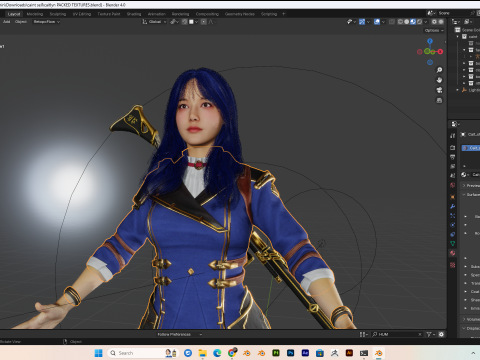Switch to the Texture Paint workspace tab
The height and width of the screenshot is (360, 480).
pos(109,14)
